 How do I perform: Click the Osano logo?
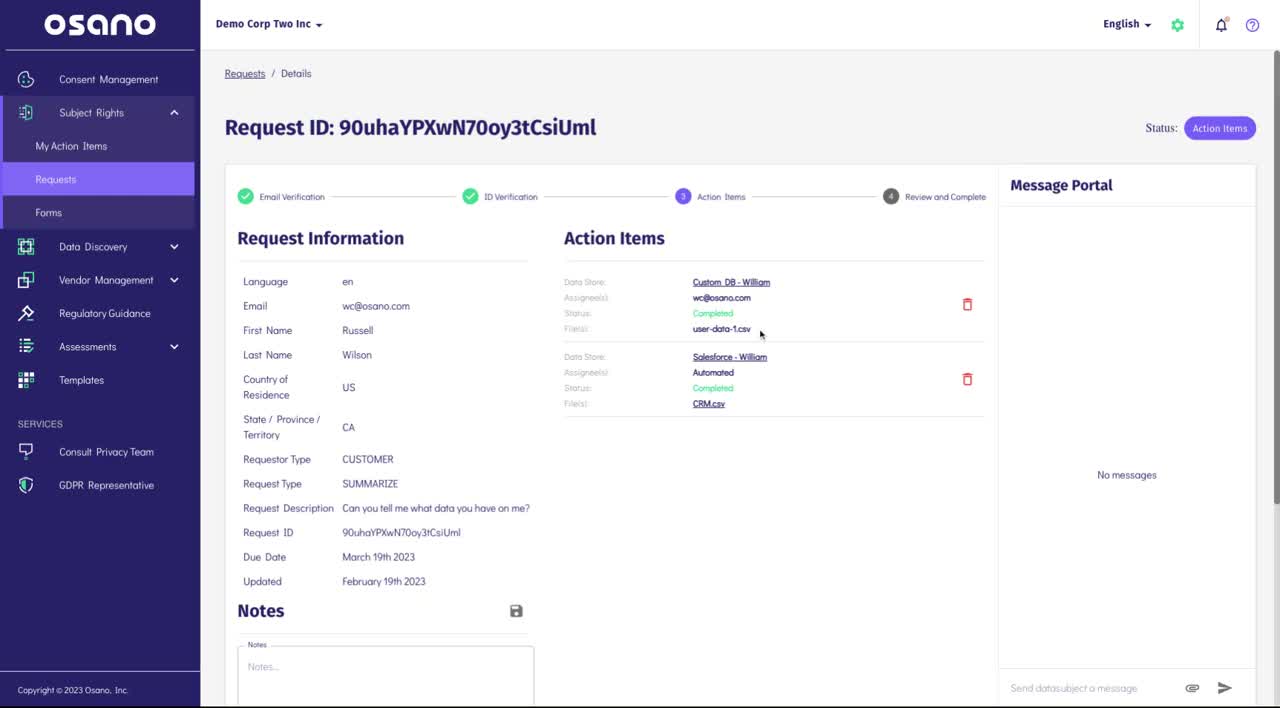pos(100,24)
